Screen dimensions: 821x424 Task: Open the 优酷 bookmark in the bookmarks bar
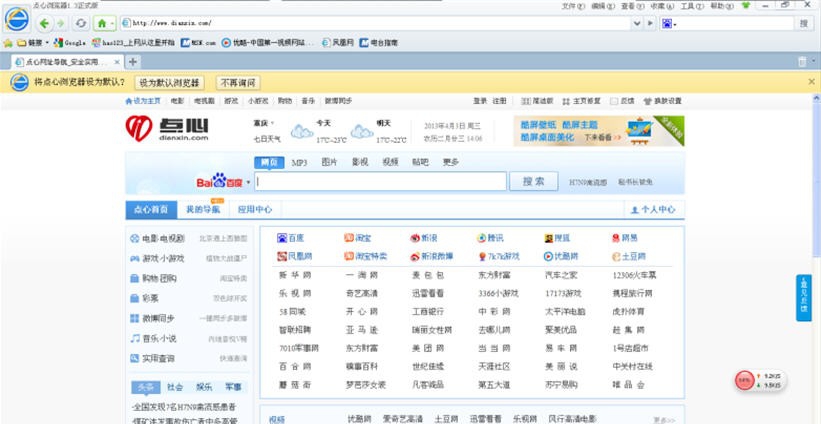(x=268, y=43)
